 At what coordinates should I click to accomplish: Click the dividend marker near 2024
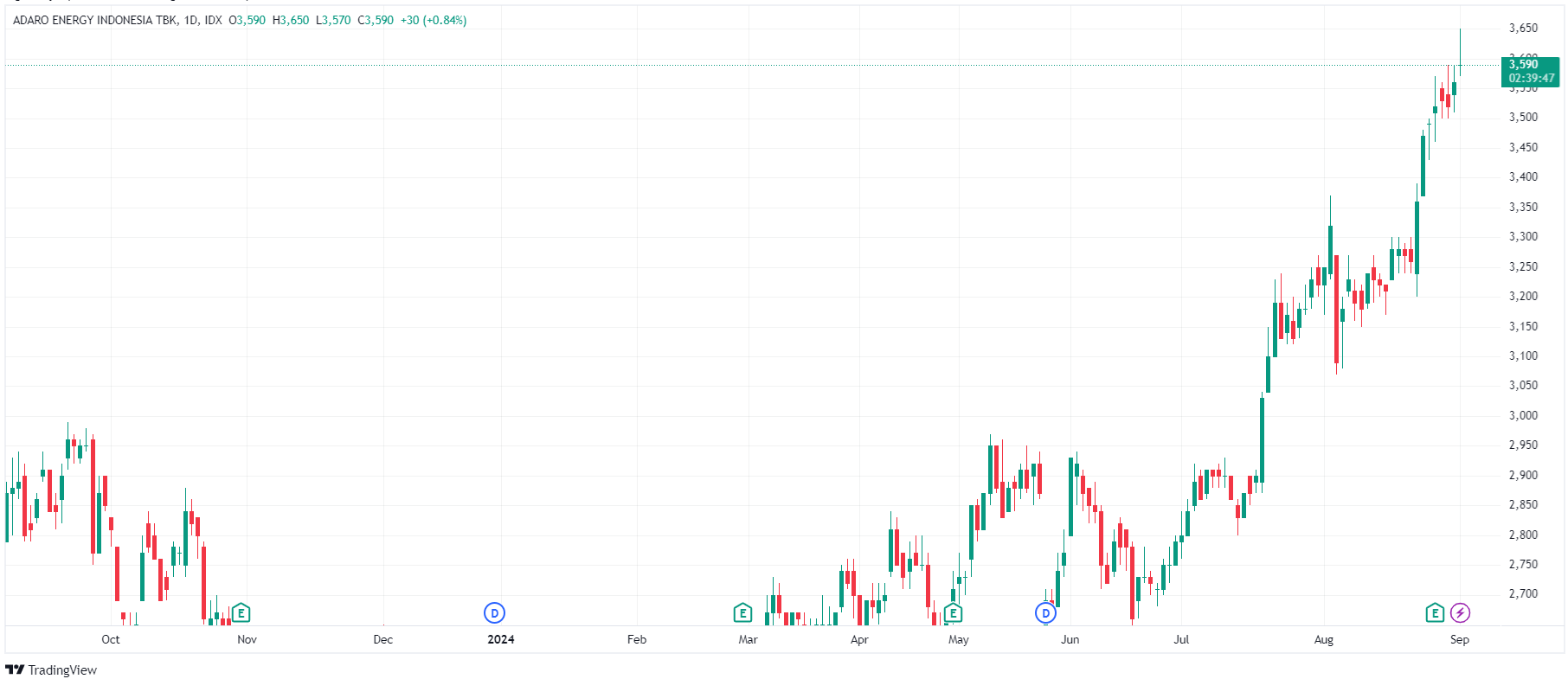494,613
